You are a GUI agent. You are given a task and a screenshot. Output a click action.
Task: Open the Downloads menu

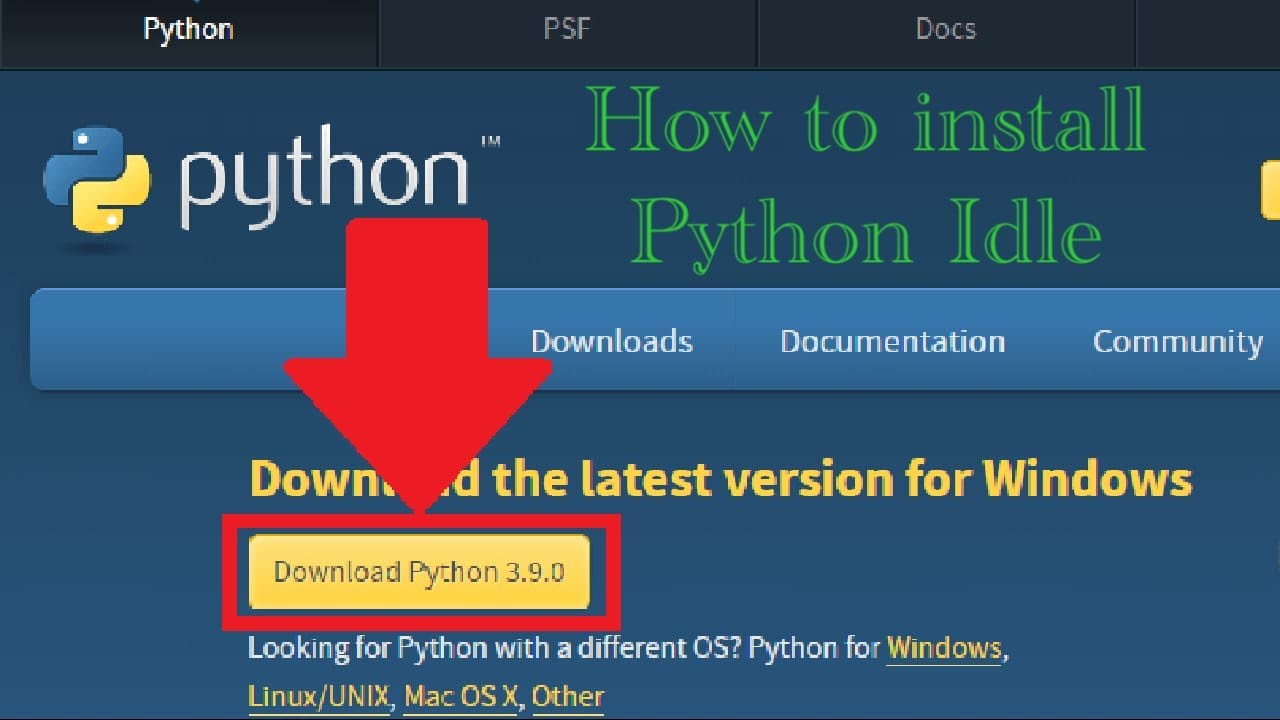click(x=611, y=341)
